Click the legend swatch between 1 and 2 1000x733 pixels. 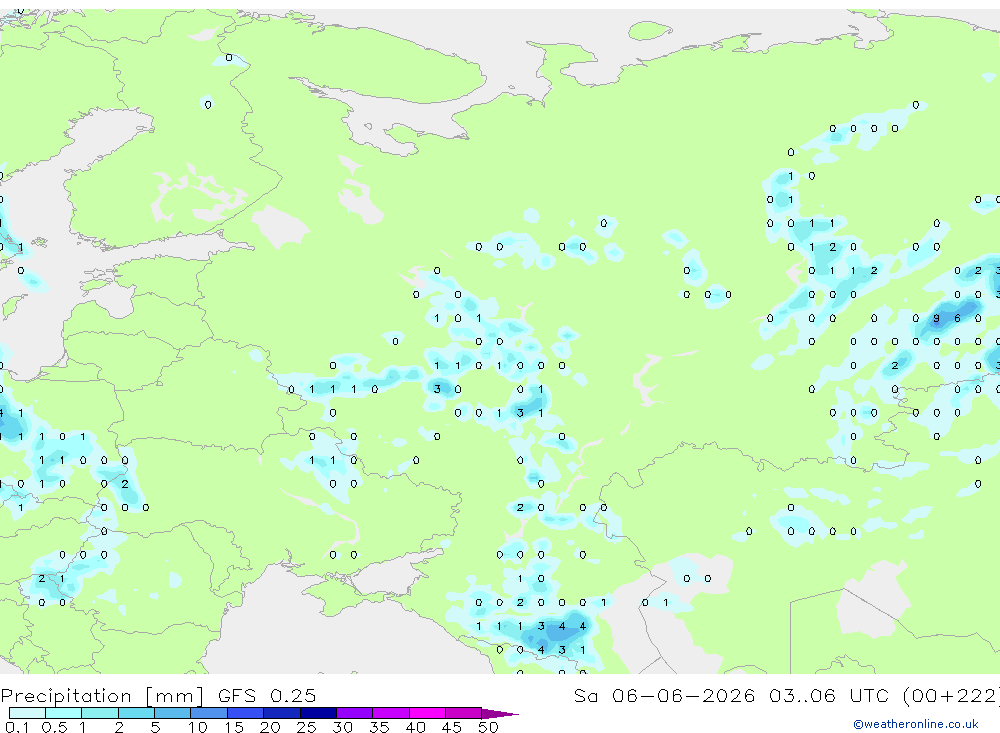point(100,713)
